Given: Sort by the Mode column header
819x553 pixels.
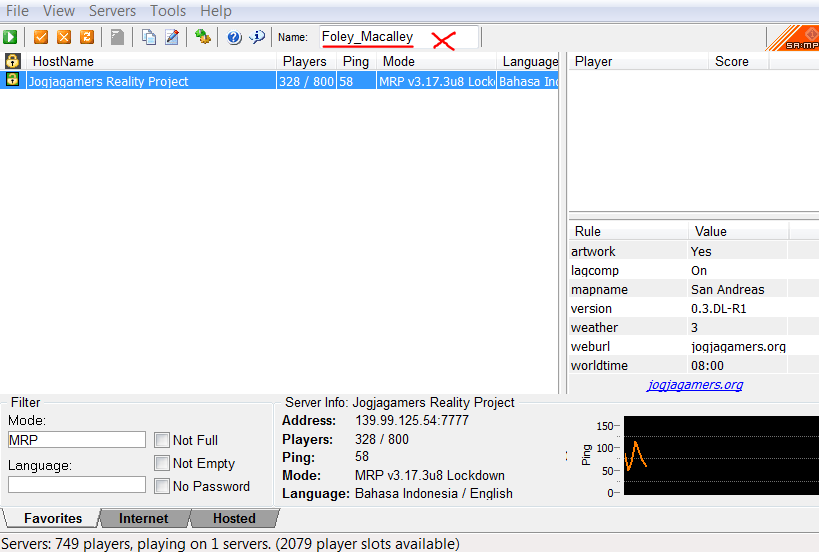Looking at the screenshot, I should coord(436,61).
